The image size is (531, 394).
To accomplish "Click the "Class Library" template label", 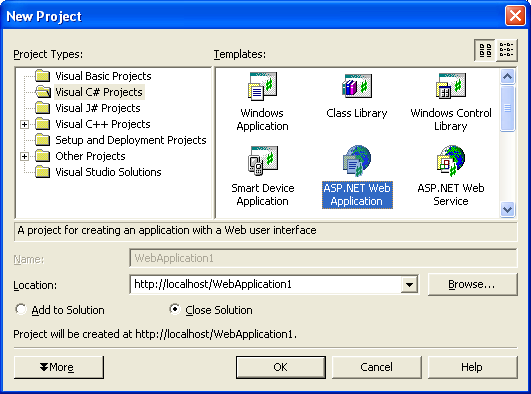I will (x=357, y=113).
